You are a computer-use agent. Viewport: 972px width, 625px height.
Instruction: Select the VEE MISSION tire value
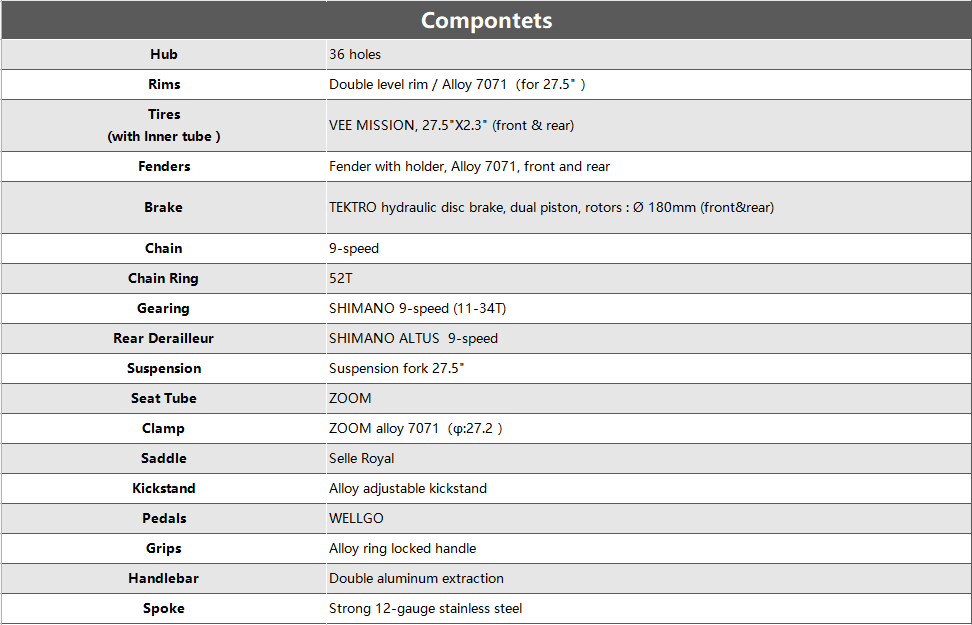451,125
